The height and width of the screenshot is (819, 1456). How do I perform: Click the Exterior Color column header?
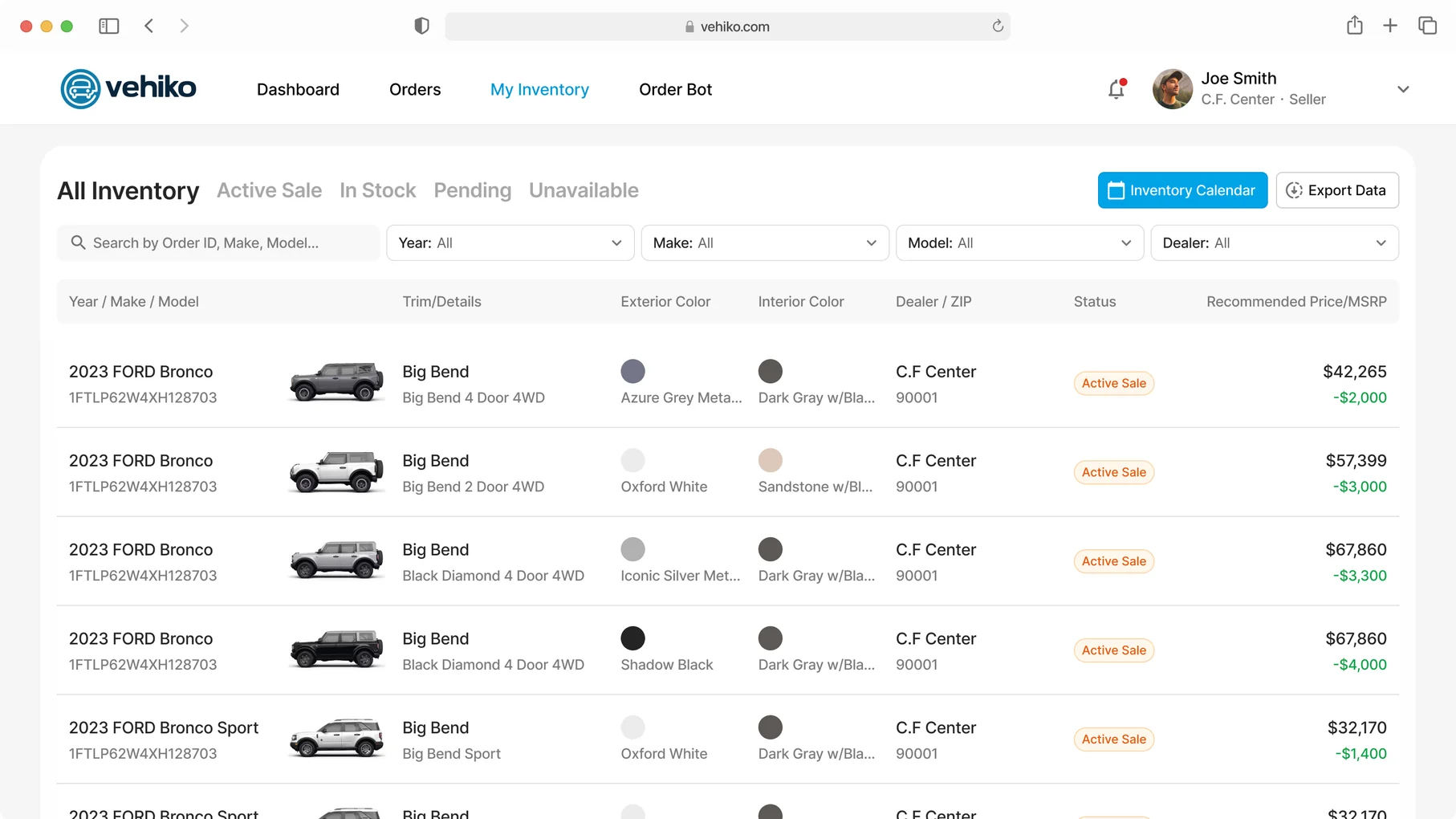pyautogui.click(x=665, y=302)
